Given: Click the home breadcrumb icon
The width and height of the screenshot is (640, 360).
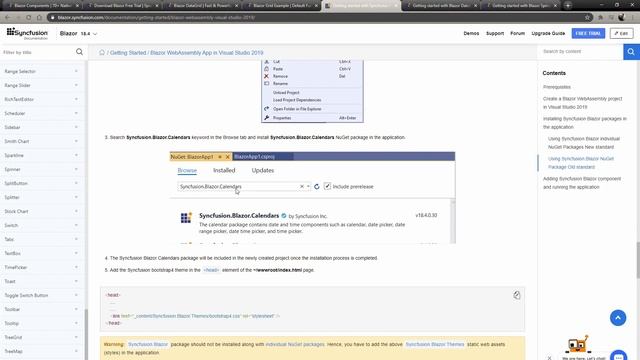Looking at the screenshot, I should 102,53.
